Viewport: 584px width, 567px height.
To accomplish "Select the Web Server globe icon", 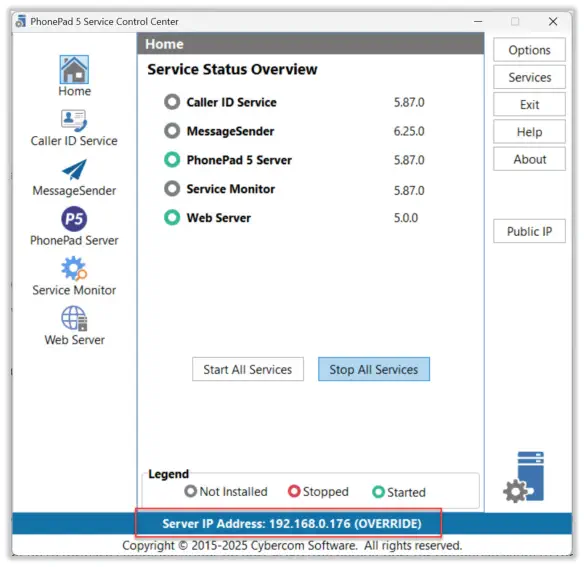I will tap(74, 319).
